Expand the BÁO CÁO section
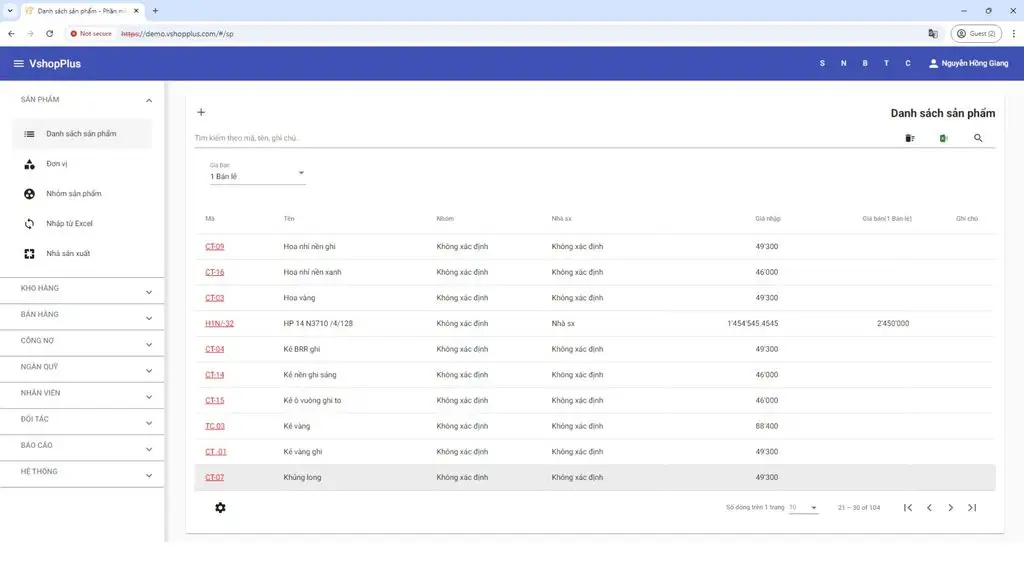The width and height of the screenshot is (1024, 576). pyautogui.click(x=82, y=447)
